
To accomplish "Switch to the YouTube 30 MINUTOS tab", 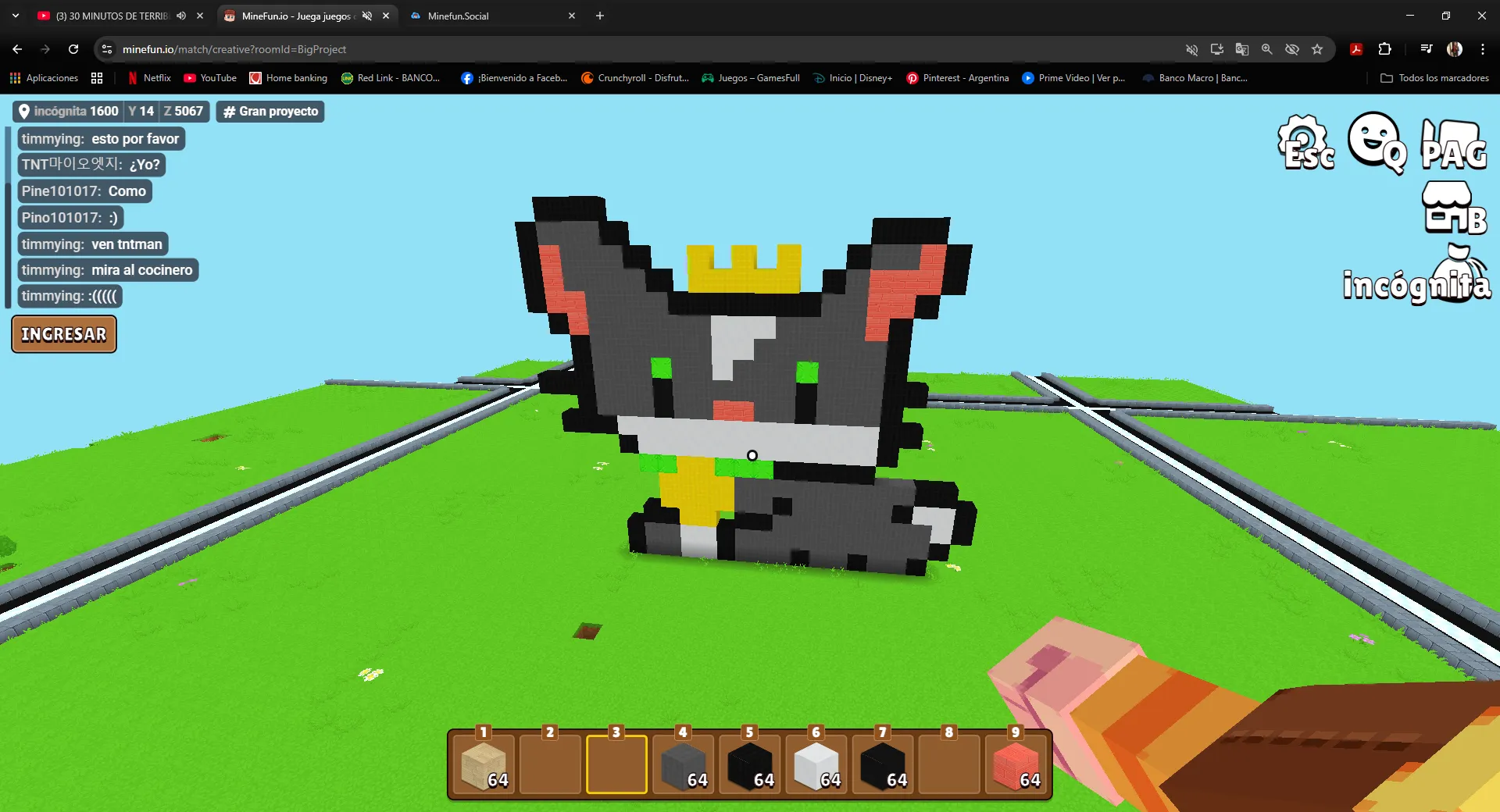I will coord(113,16).
